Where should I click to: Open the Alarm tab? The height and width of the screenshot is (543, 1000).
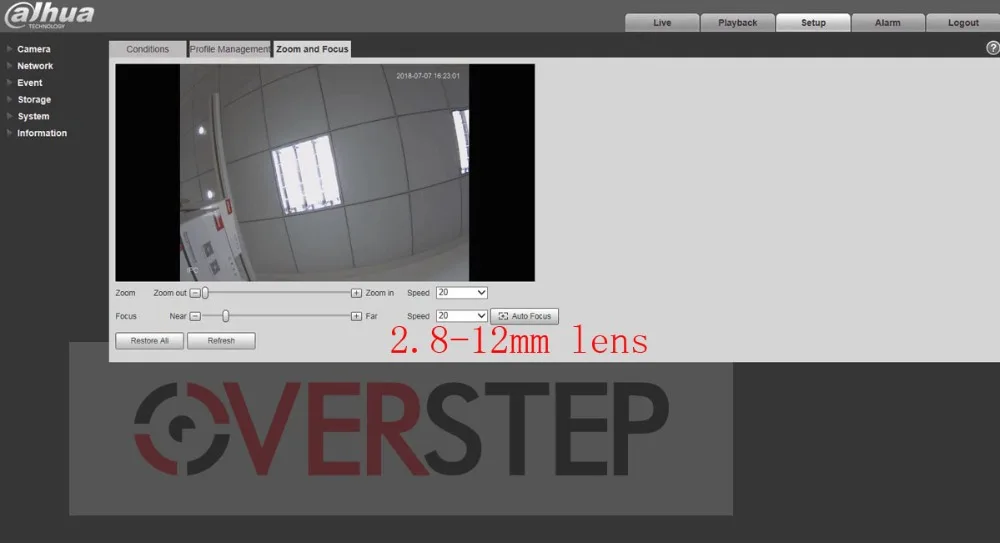click(888, 22)
